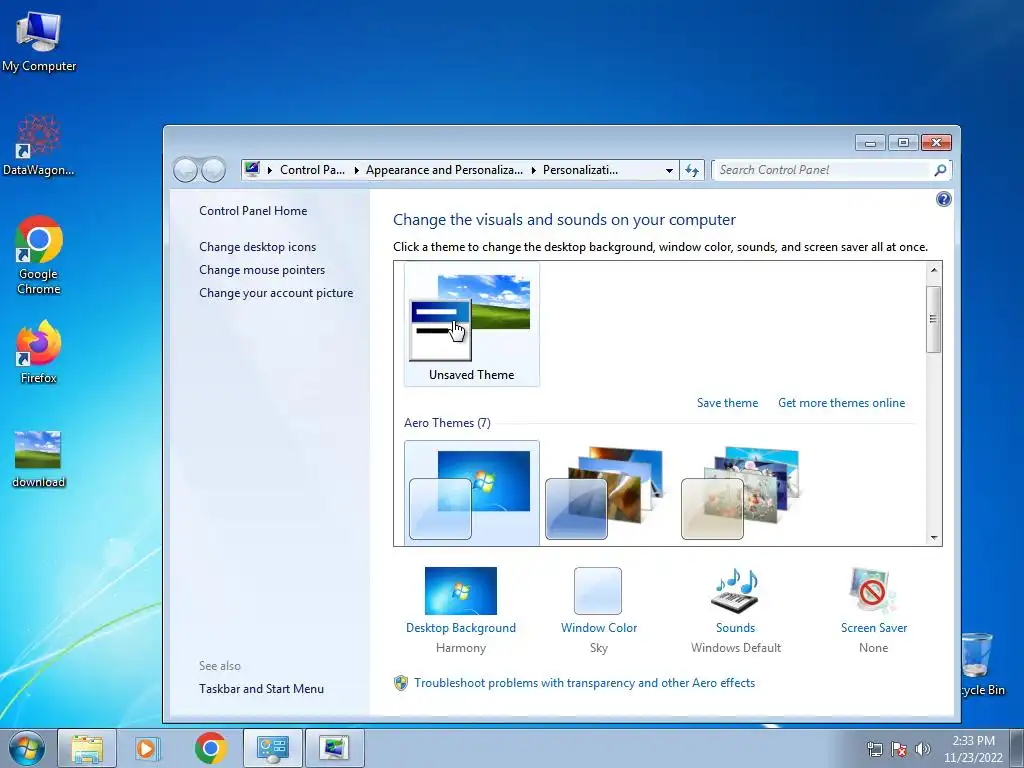The height and width of the screenshot is (768, 1024).
Task: Click the Sounds text link
Action: pyautogui.click(x=735, y=628)
